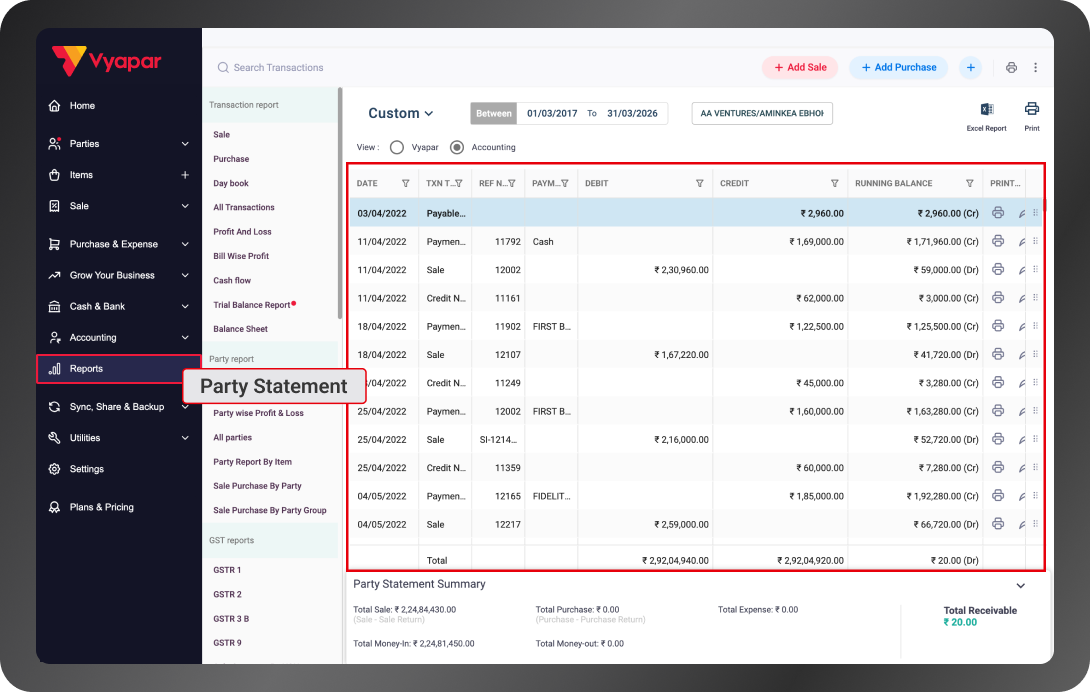Click the plus icon beside Items
The height and width of the screenshot is (692, 1090).
pyautogui.click(x=185, y=175)
